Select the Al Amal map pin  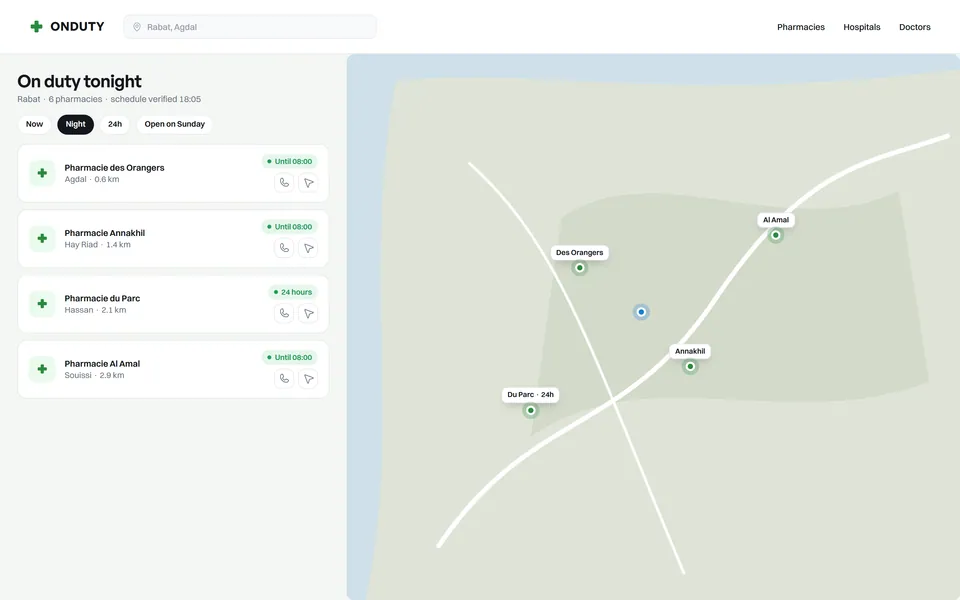[776, 235]
